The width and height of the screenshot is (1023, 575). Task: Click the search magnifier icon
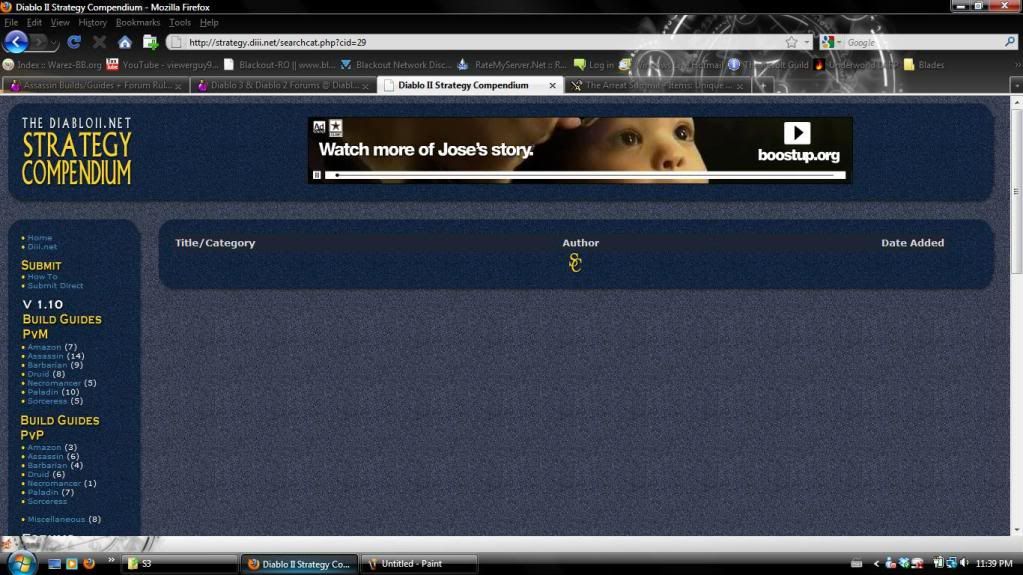click(1009, 42)
